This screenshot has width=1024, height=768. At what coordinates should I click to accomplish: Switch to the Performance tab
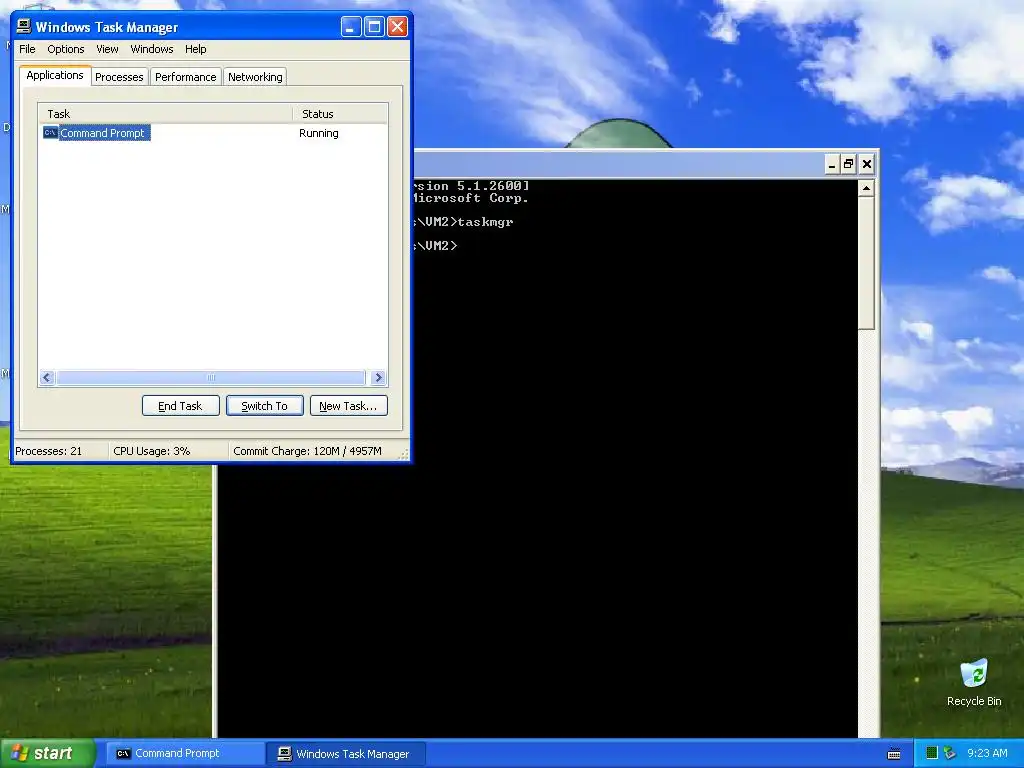click(185, 77)
